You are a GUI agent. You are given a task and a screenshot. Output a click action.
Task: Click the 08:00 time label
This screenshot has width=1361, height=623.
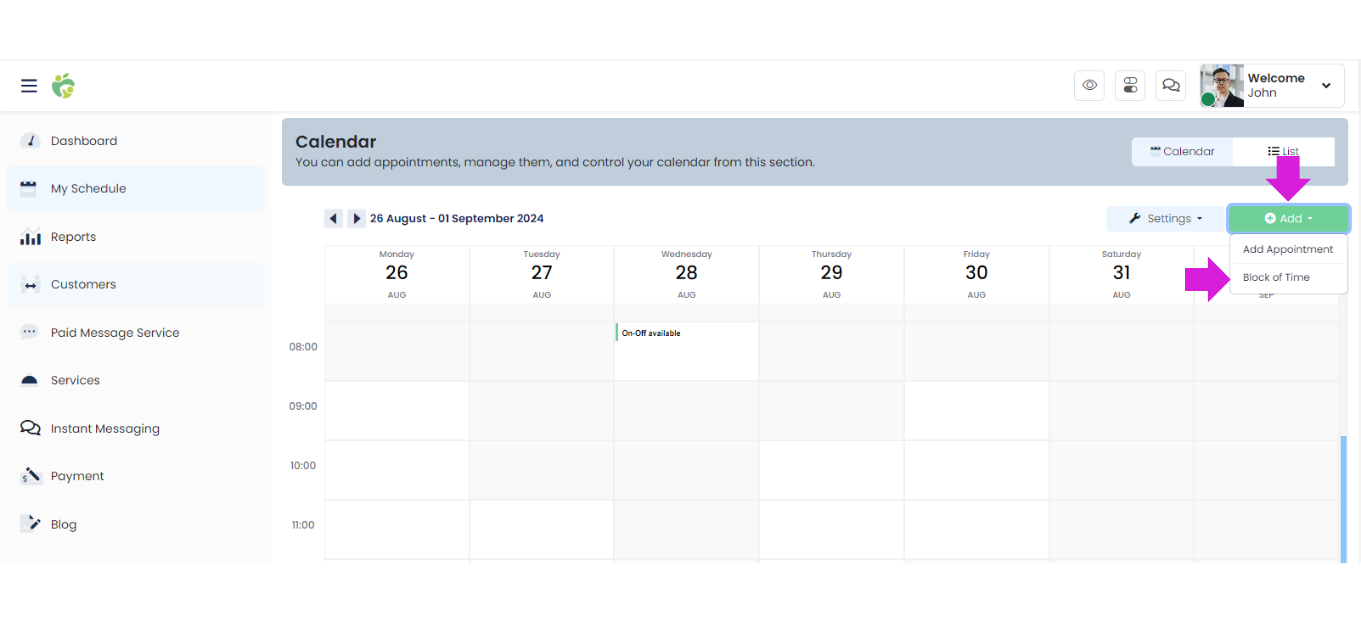pyautogui.click(x=303, y=347)
